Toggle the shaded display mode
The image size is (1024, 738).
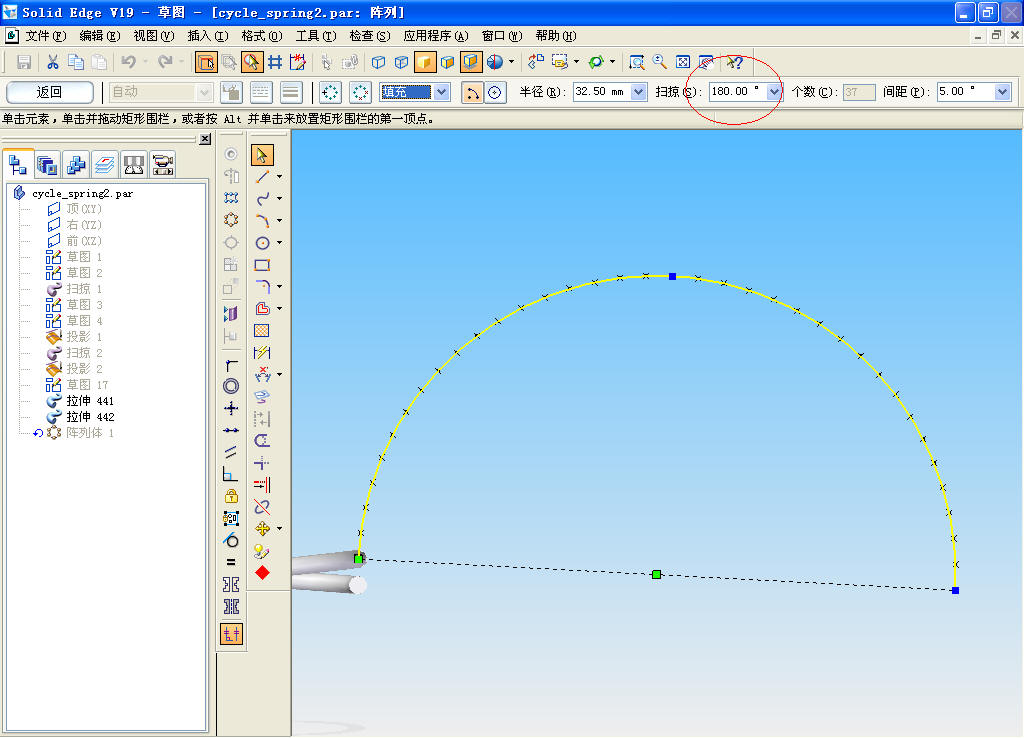(x=424, y=62)
